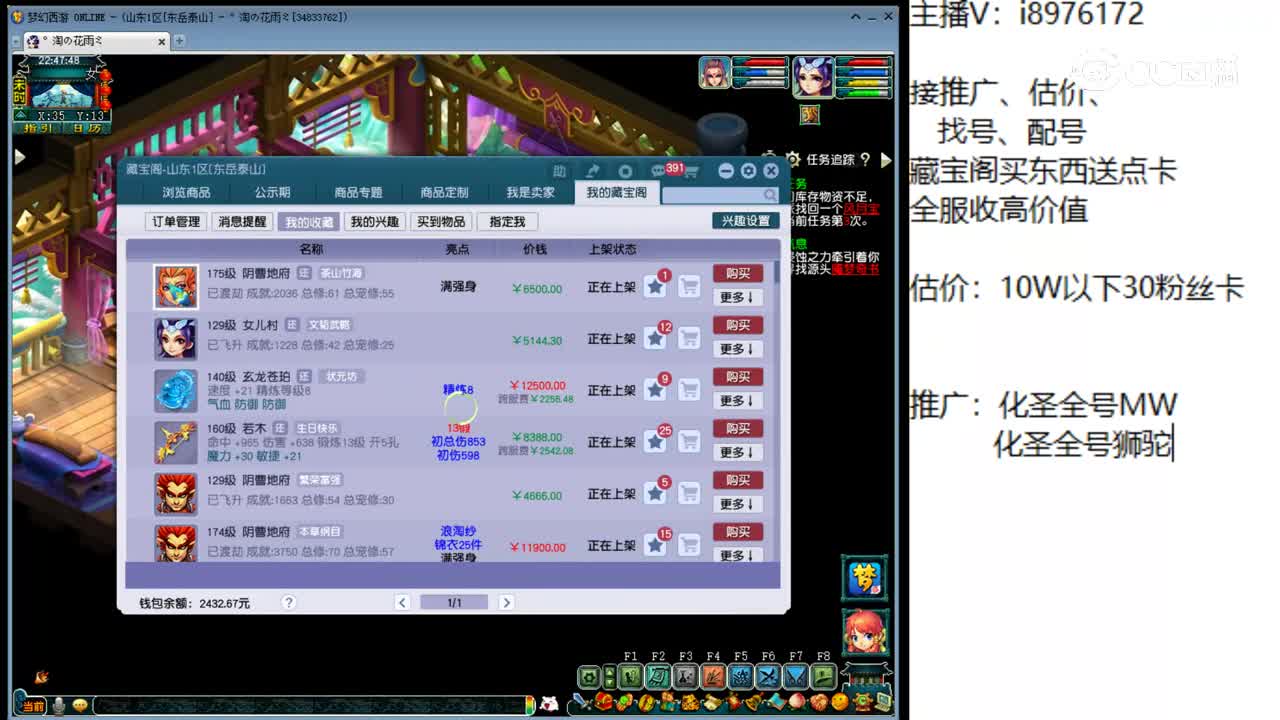Toggle the star on the 129级 女儿村 listing
Viewport: 1280px width, 720px height.
(657, 337)
